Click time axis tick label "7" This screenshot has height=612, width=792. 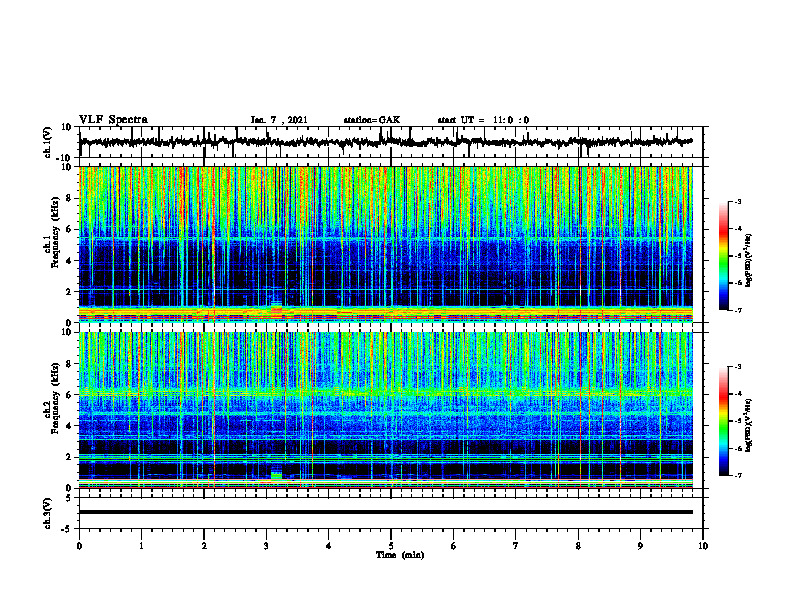(516, 546)
